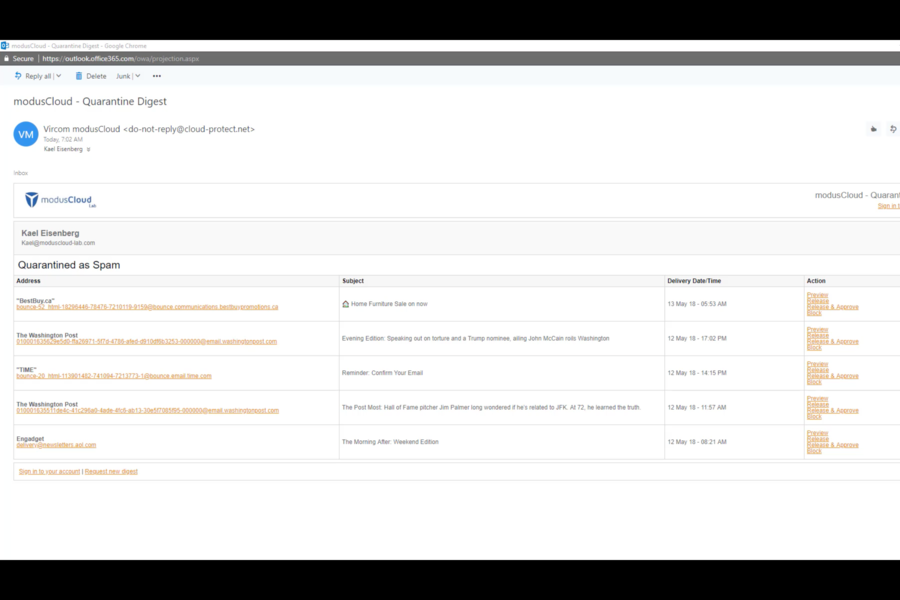Preview the TIME Confirm Your Email message
The height and width of the screenshot is (600, 900).
click(817, 364)
